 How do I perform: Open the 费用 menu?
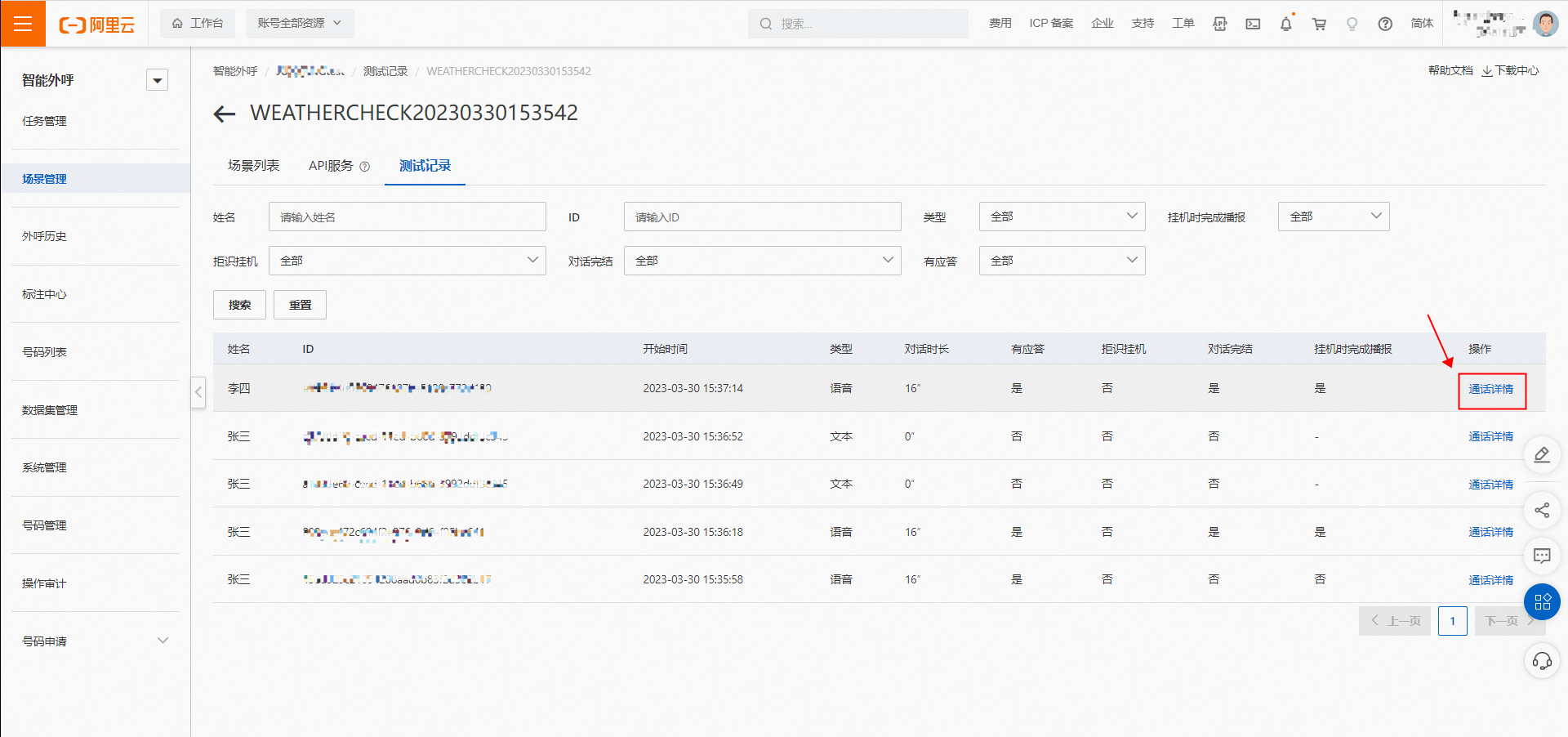1000,23
